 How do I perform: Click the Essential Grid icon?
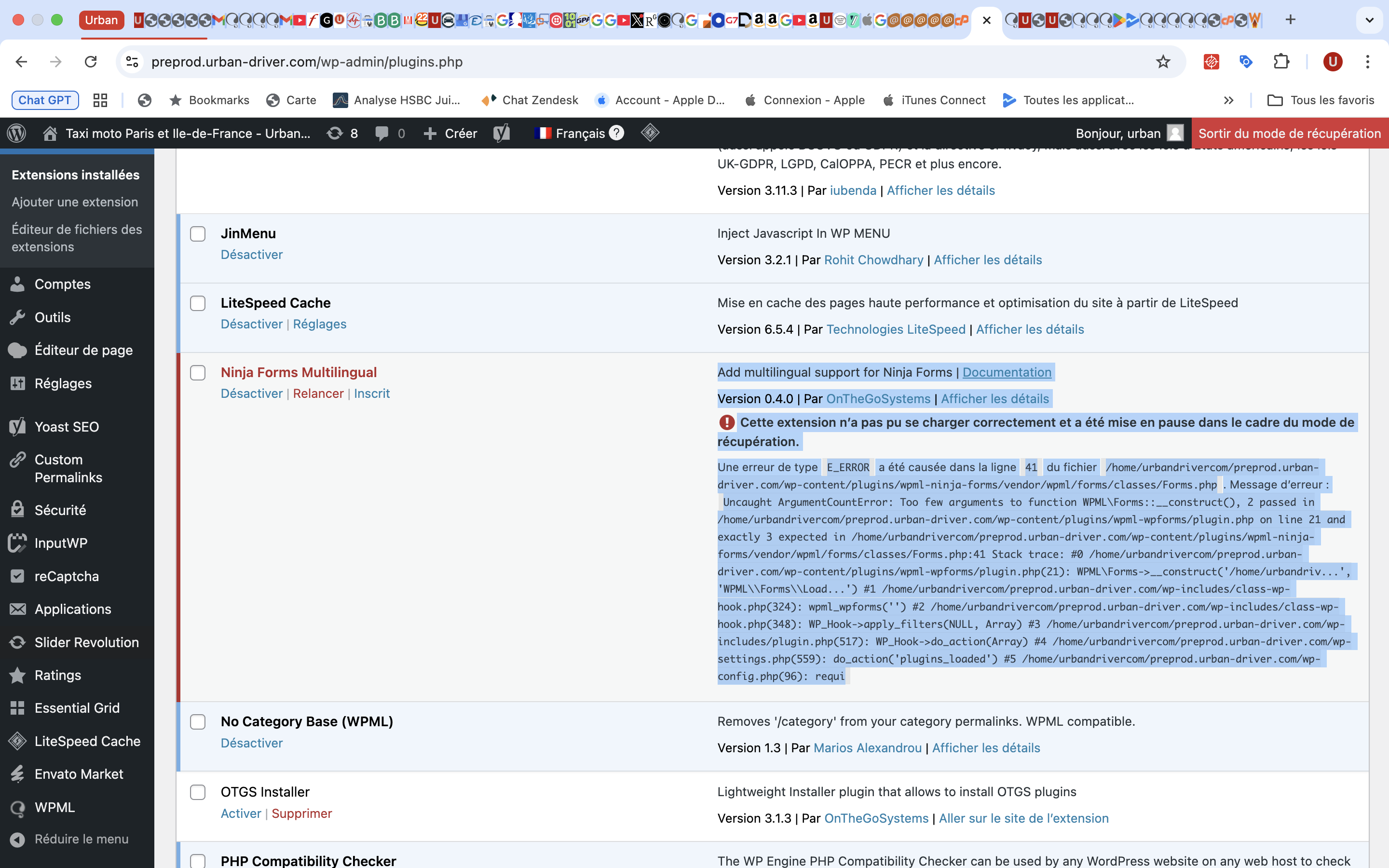click(18, 708)
